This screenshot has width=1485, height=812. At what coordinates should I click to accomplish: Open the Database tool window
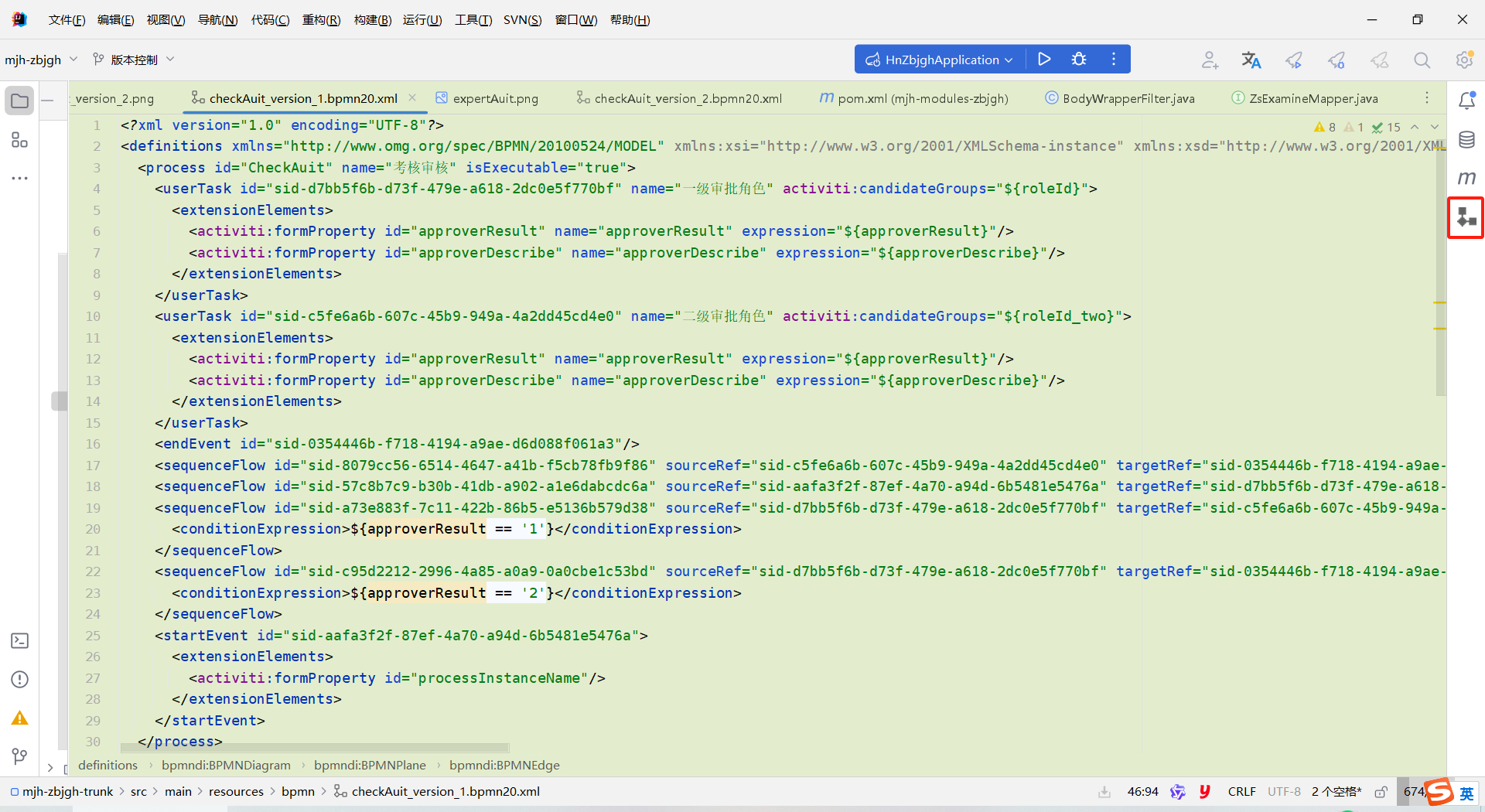[x=1468, y=139]
